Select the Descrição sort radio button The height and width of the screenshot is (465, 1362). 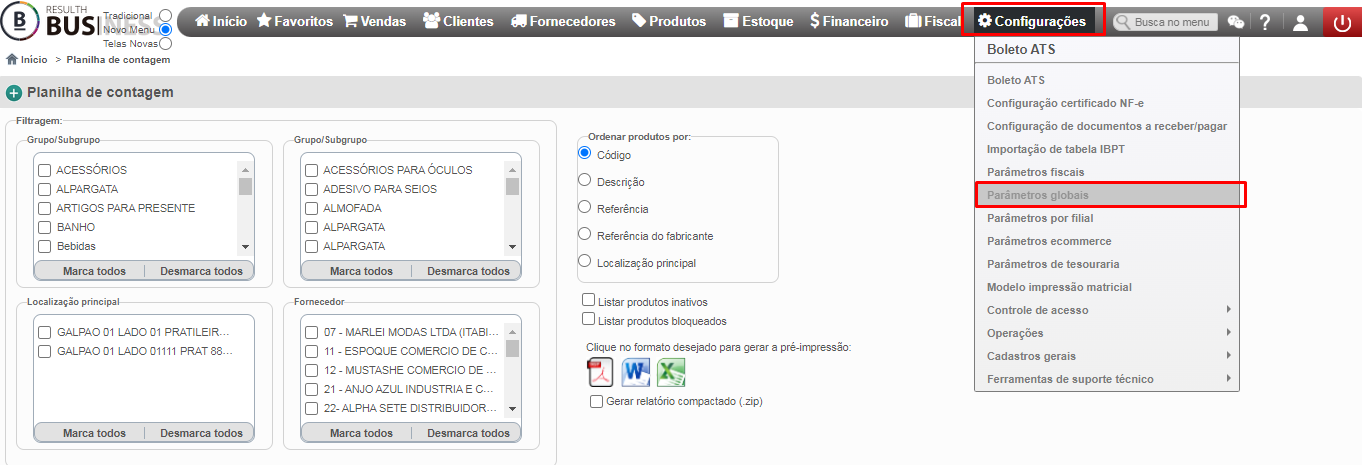pyautogui.click(x=585, y=181)
